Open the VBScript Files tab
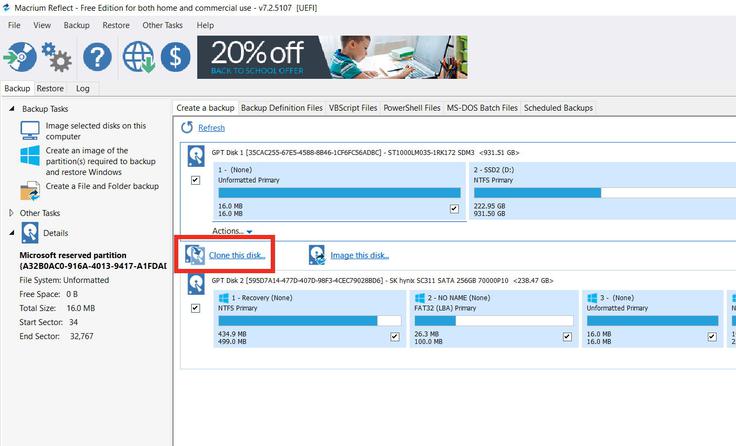 pyautogui.click(x=353, y=108)
